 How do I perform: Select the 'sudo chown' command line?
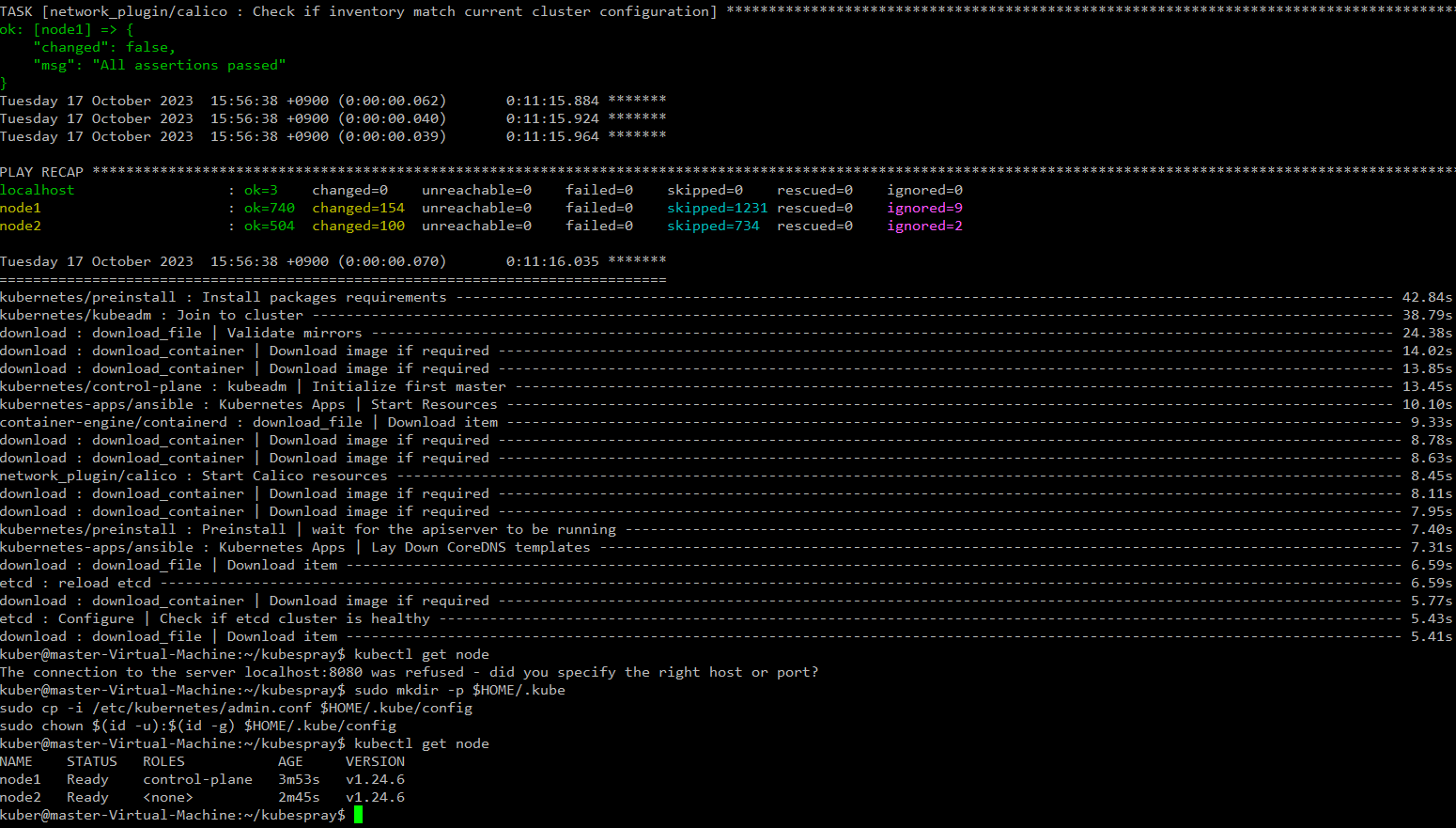pyautogui.click(x=198, y=726)
